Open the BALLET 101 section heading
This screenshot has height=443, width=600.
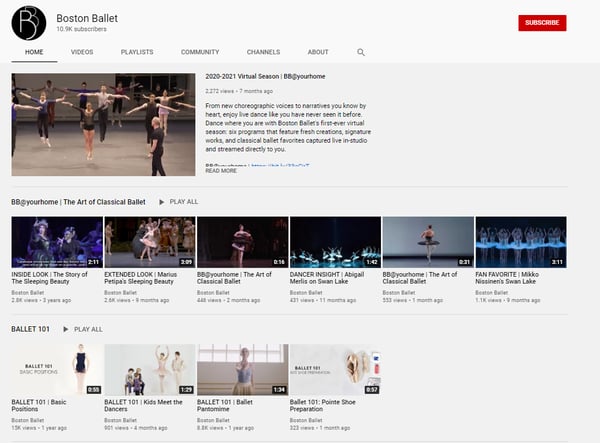[31, 329]
